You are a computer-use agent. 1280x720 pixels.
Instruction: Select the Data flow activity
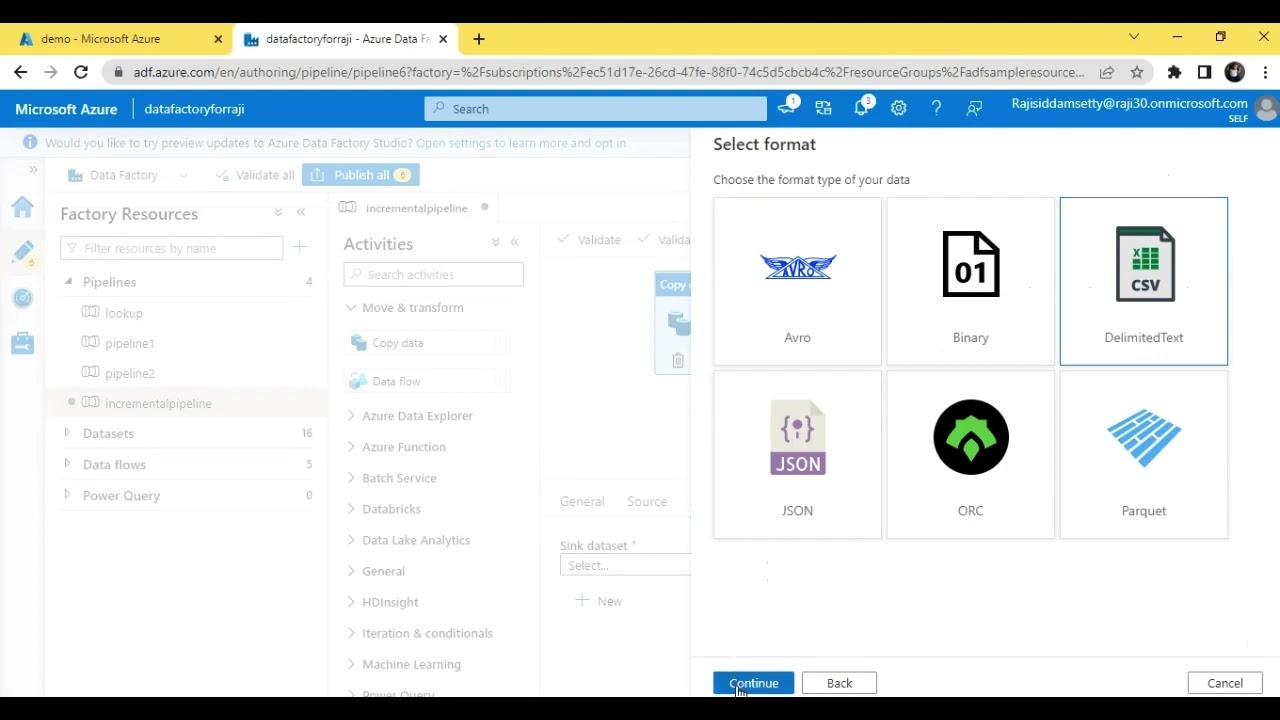coord(429,381)
